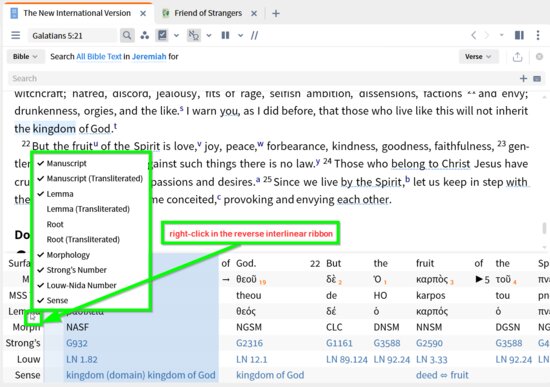Click the share export icon

[517, 57]
